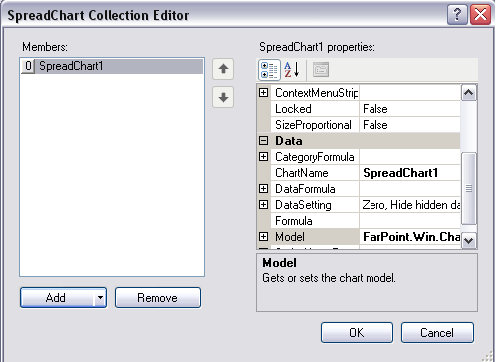The width and height of the screenshot is (496, 362).
Task: Click the CategoryFormula property label
Action: (x=315, y=157)
